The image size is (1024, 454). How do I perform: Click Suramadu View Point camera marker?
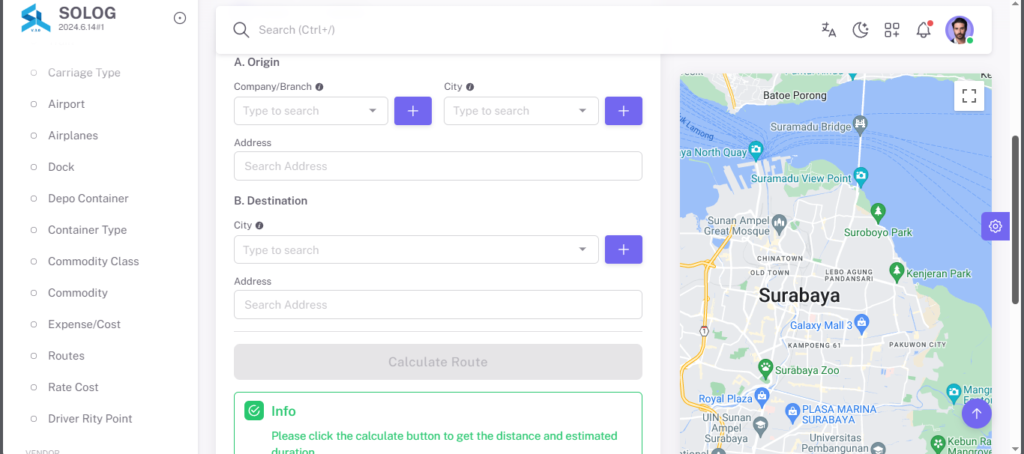tap(861, 176)
